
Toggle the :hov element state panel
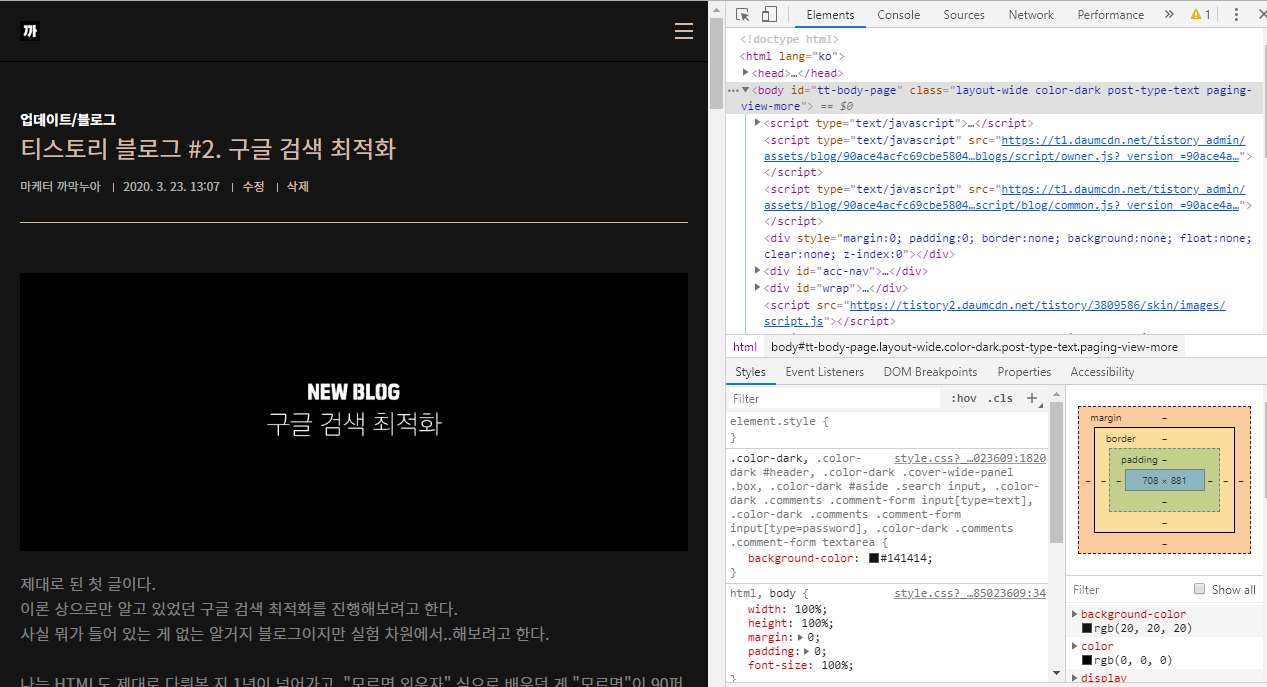coord(963,398)
